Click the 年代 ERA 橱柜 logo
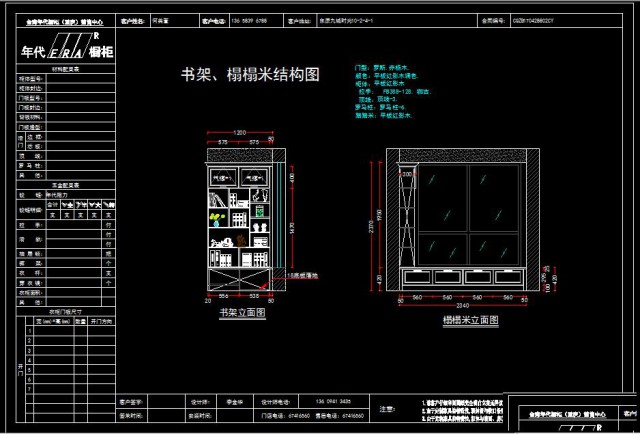The width and height of the screenshot is (640, 434). point(66,46)
